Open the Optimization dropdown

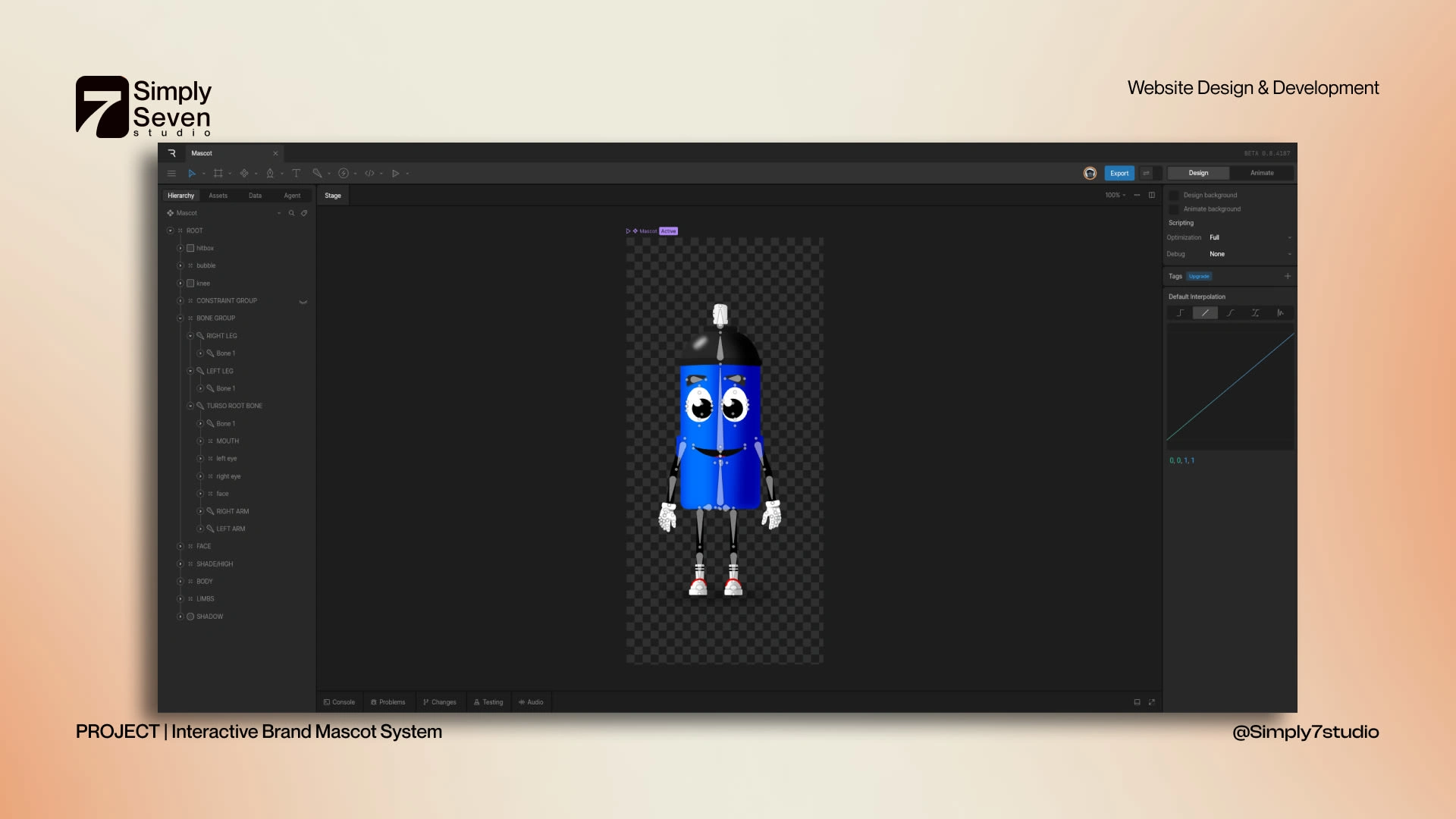pyautogui.click(x=1250, y=237)
